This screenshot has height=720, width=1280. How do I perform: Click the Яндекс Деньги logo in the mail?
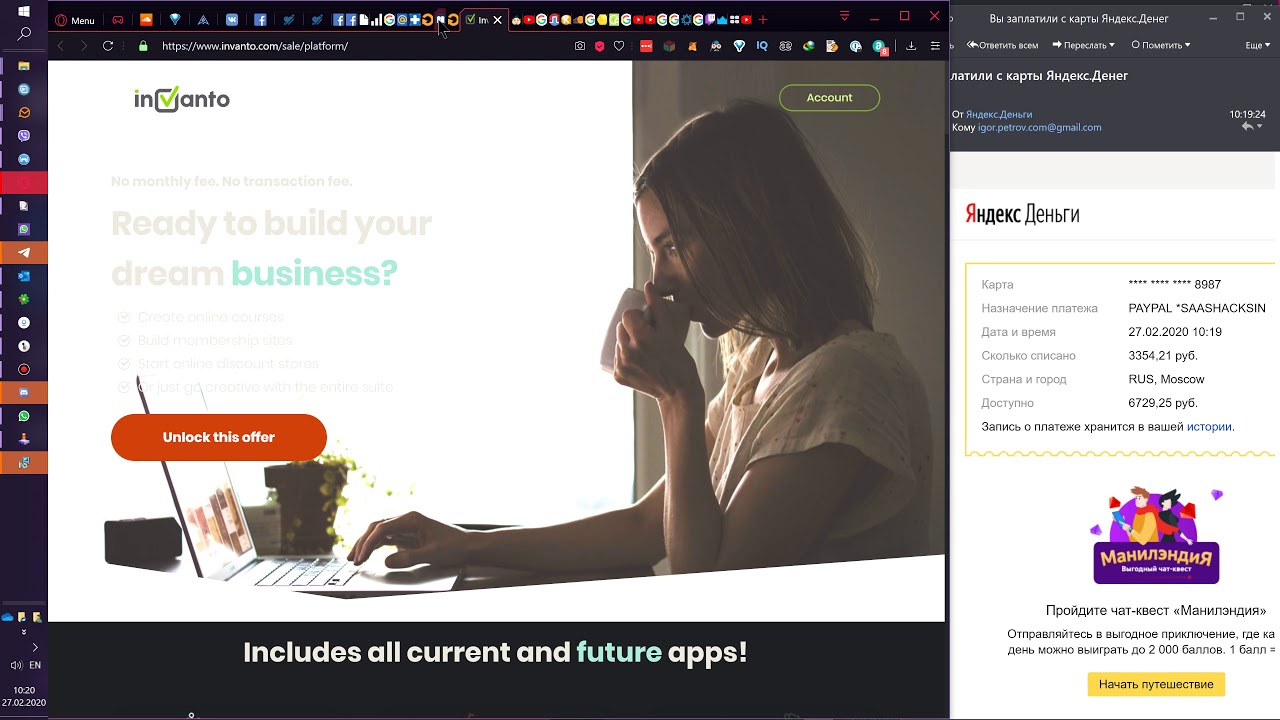(1022, 214)
